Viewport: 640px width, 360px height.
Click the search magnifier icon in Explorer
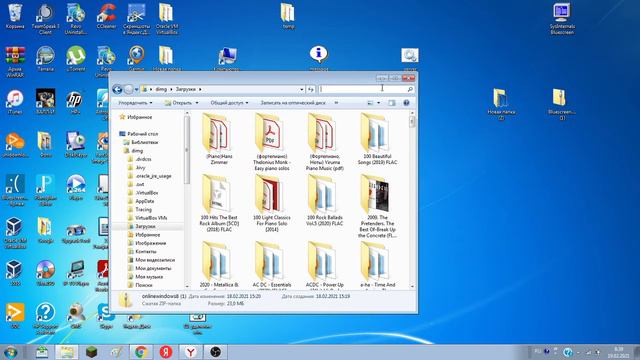(410, 89)
